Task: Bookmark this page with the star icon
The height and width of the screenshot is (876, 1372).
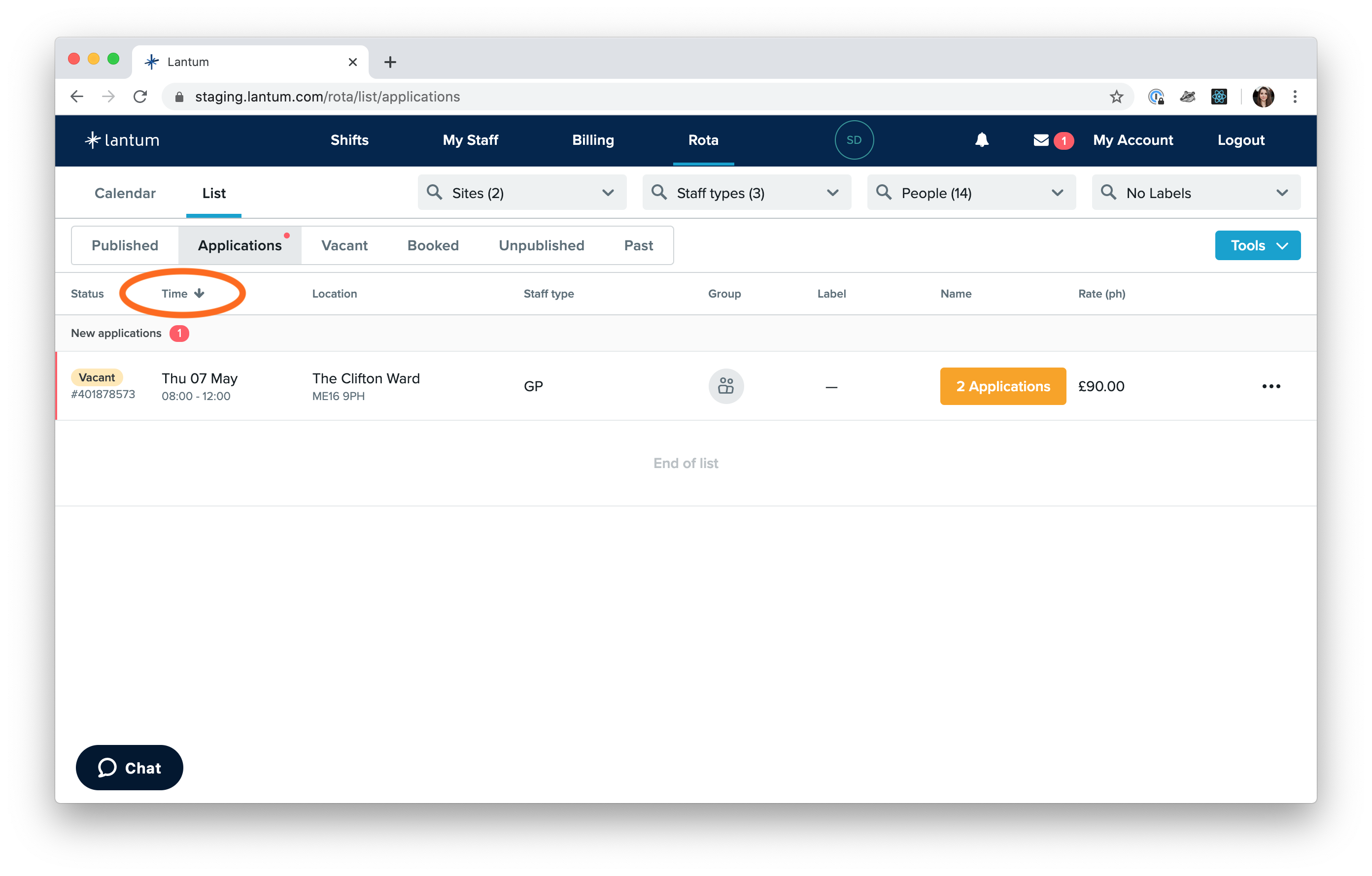Action: coord(1116,96)
